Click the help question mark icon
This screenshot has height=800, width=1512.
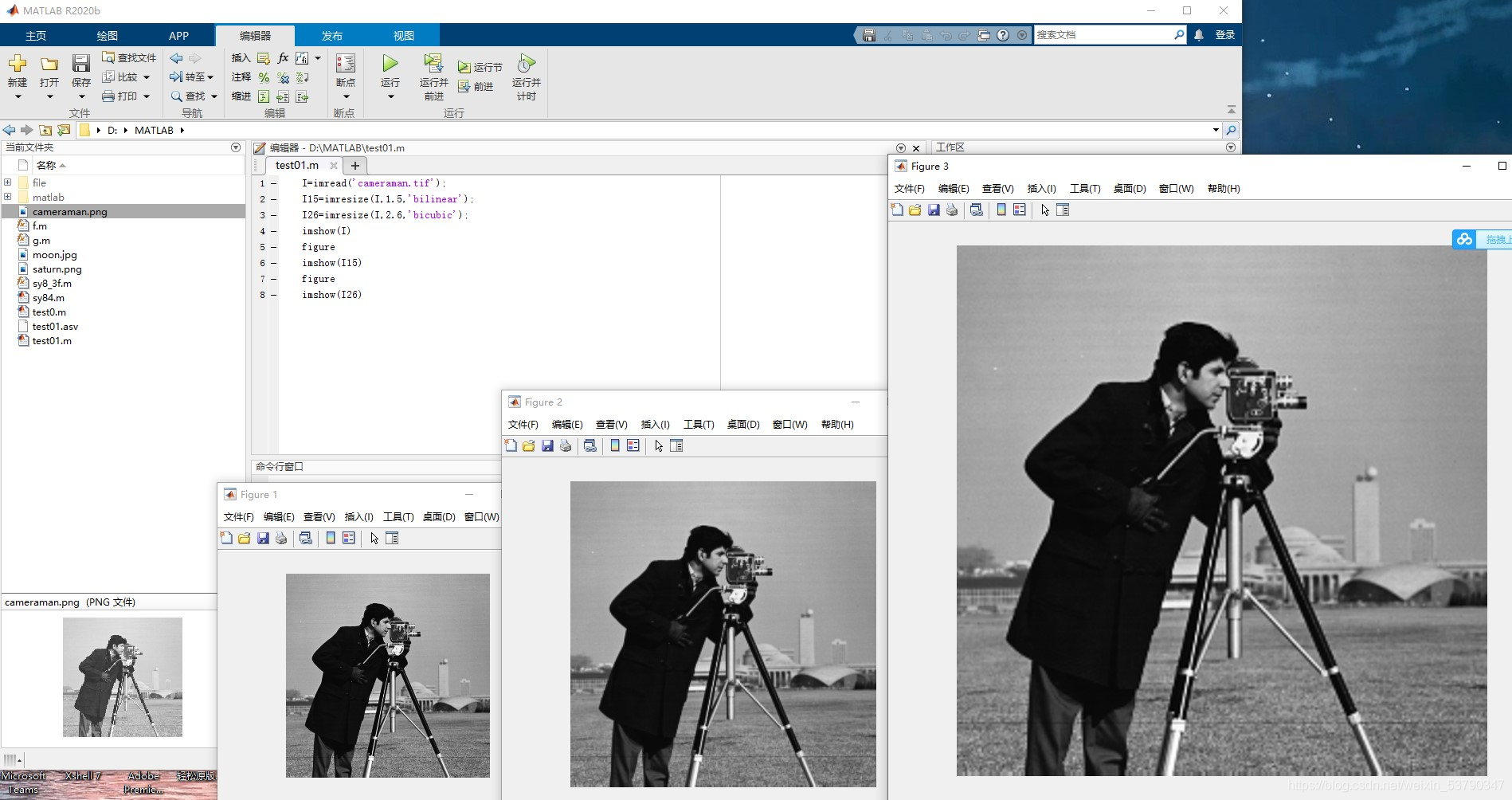coord(1003,35)
